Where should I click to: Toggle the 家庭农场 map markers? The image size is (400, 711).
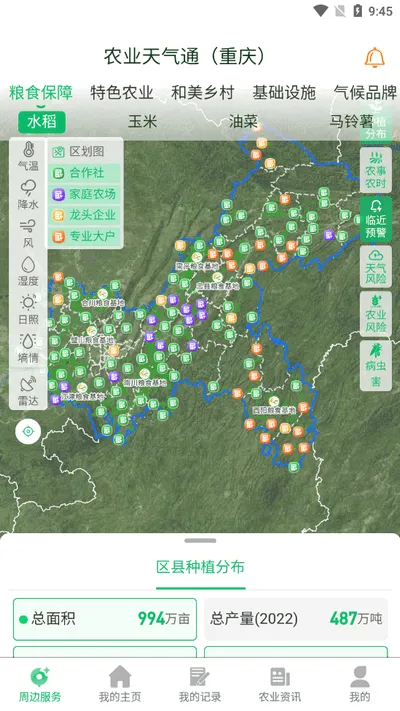tap(85, 194)
